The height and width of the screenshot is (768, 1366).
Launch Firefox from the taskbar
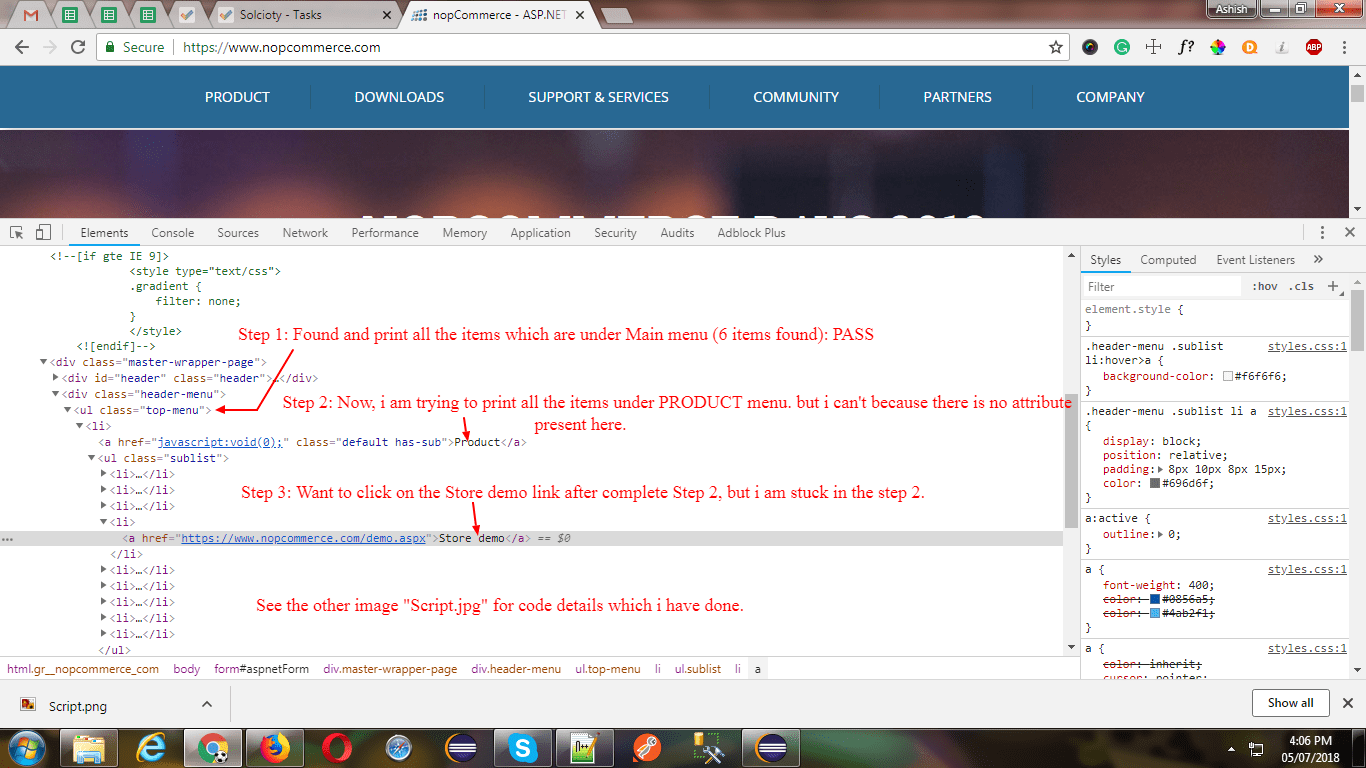(x=274, y=748)
